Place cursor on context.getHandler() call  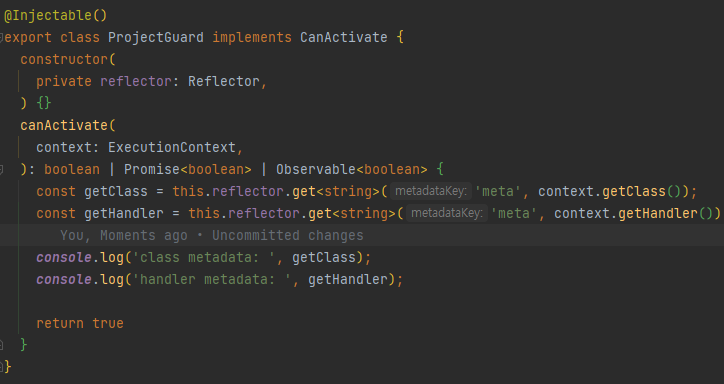click(637, 213)
